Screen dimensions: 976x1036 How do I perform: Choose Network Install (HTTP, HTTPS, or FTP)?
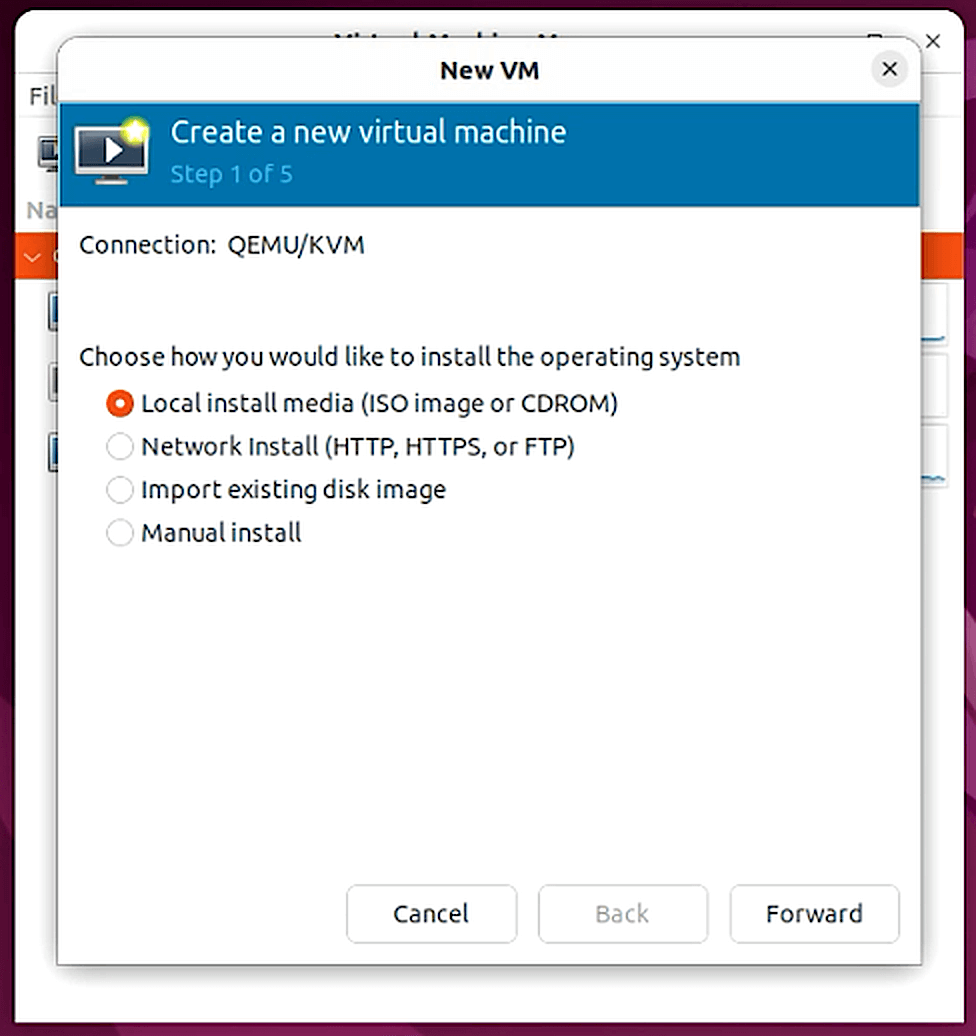tap(120, 446)
